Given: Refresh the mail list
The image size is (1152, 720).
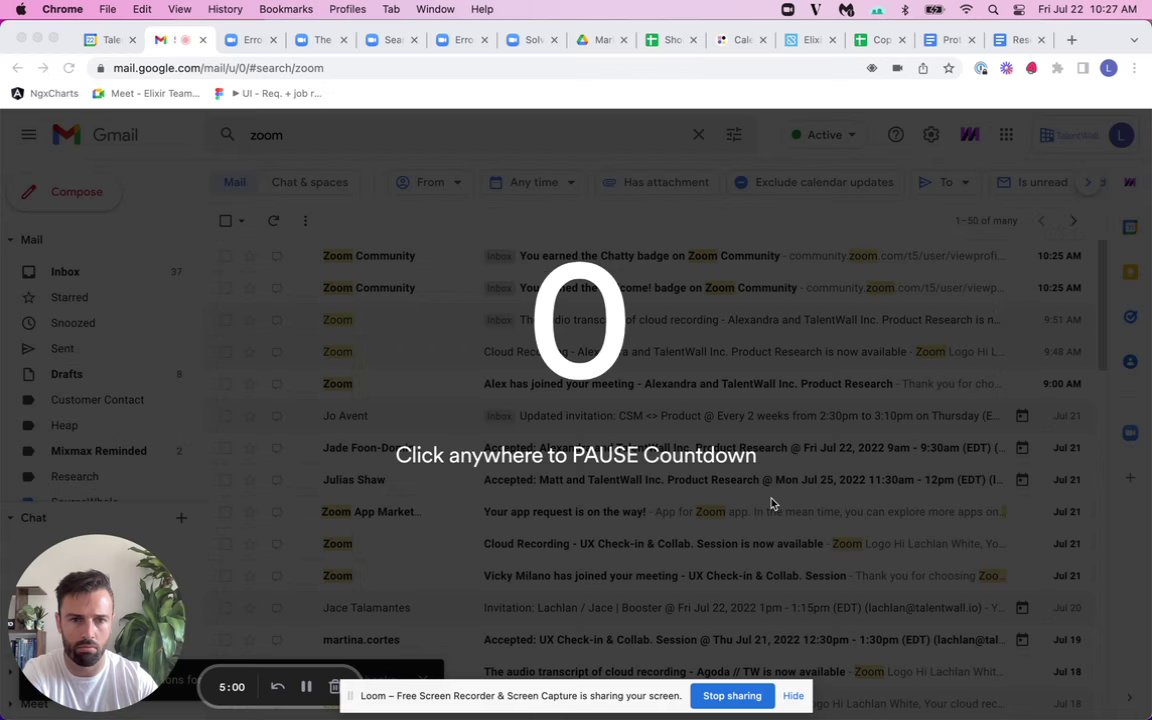Looking at the screenshot, I should 273,220.
